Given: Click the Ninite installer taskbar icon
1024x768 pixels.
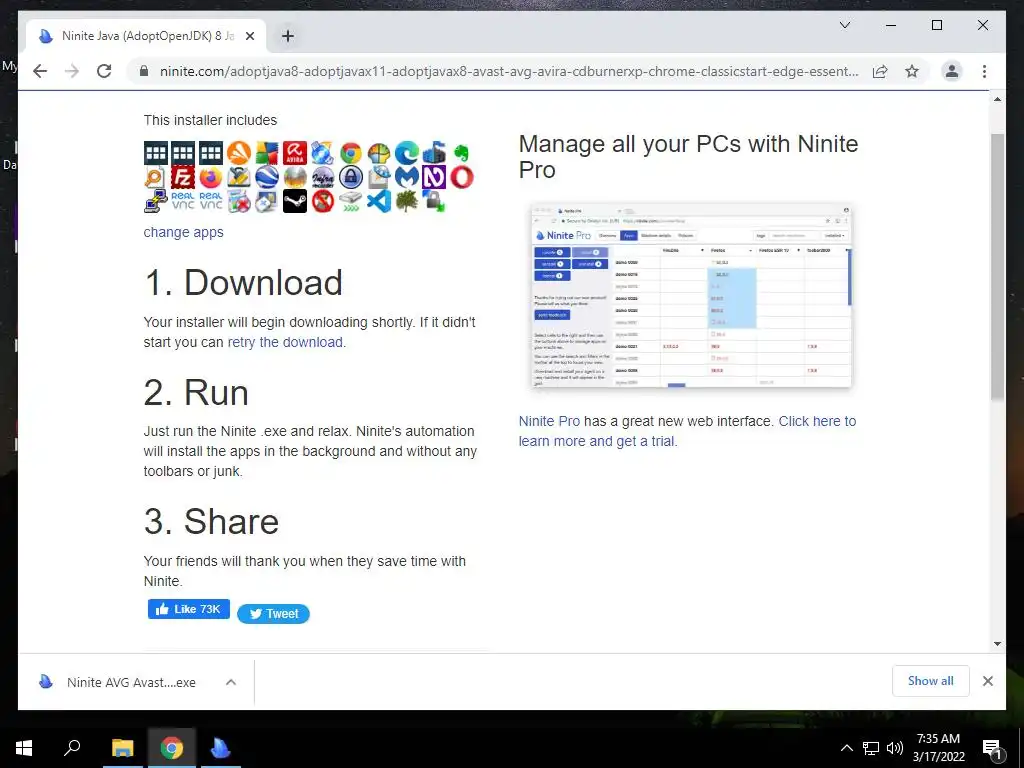Looking at the screenshot, I should click(220, 748).
